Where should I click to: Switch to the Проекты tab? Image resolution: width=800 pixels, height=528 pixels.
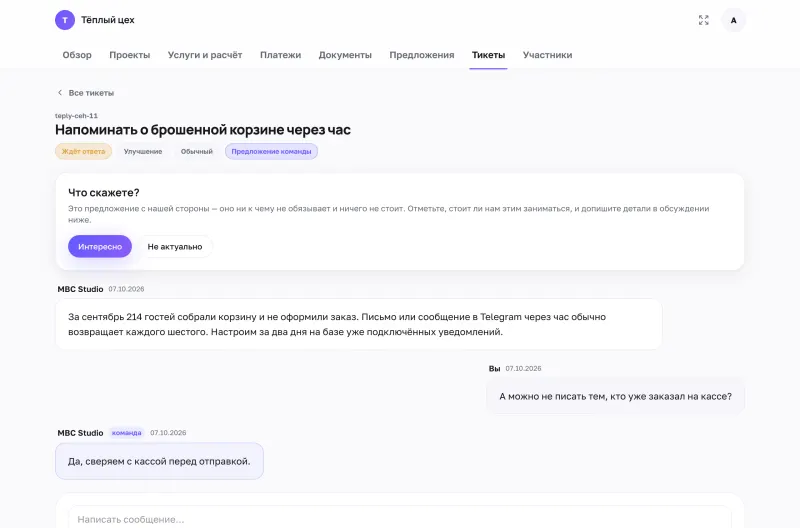(130, 55)
